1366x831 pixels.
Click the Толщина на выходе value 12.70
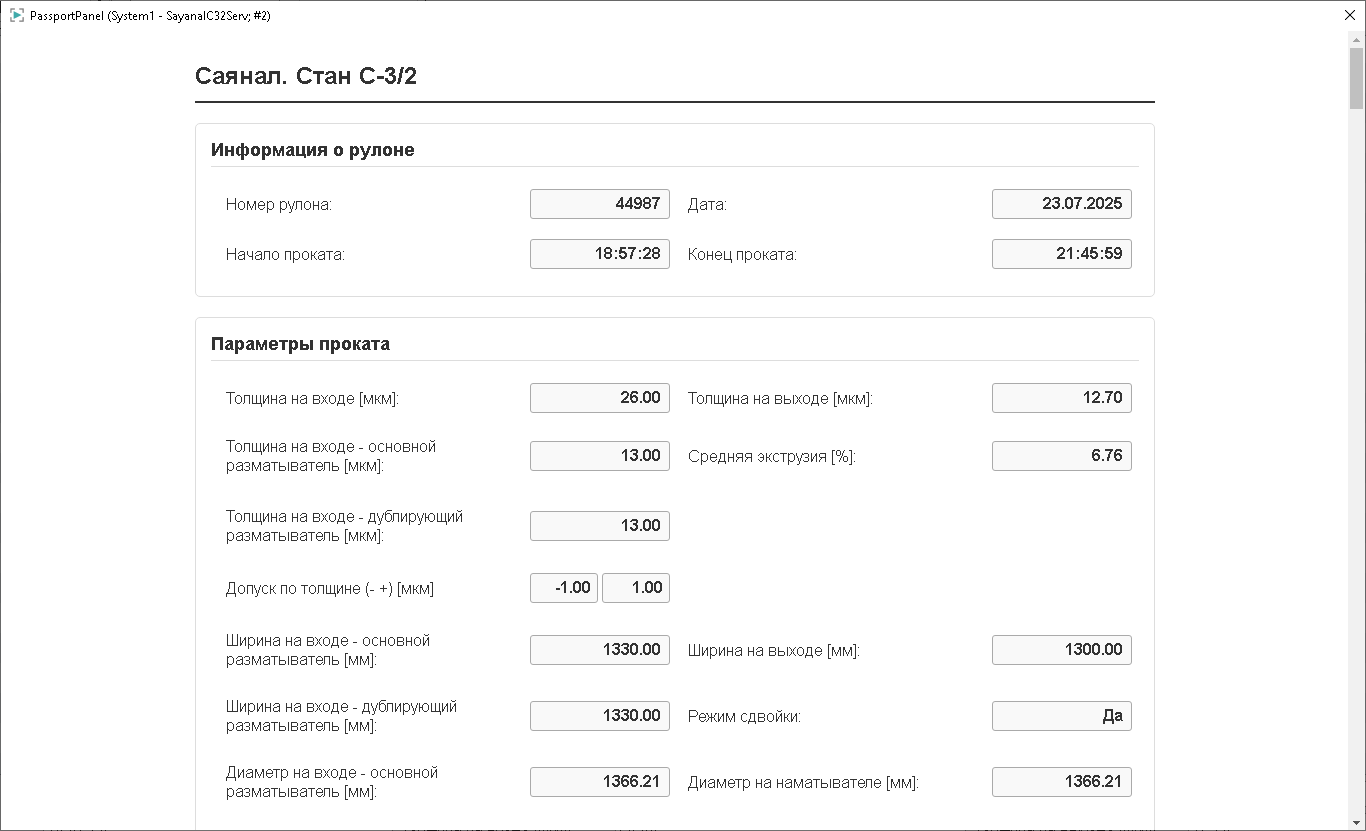[1061, 398]
